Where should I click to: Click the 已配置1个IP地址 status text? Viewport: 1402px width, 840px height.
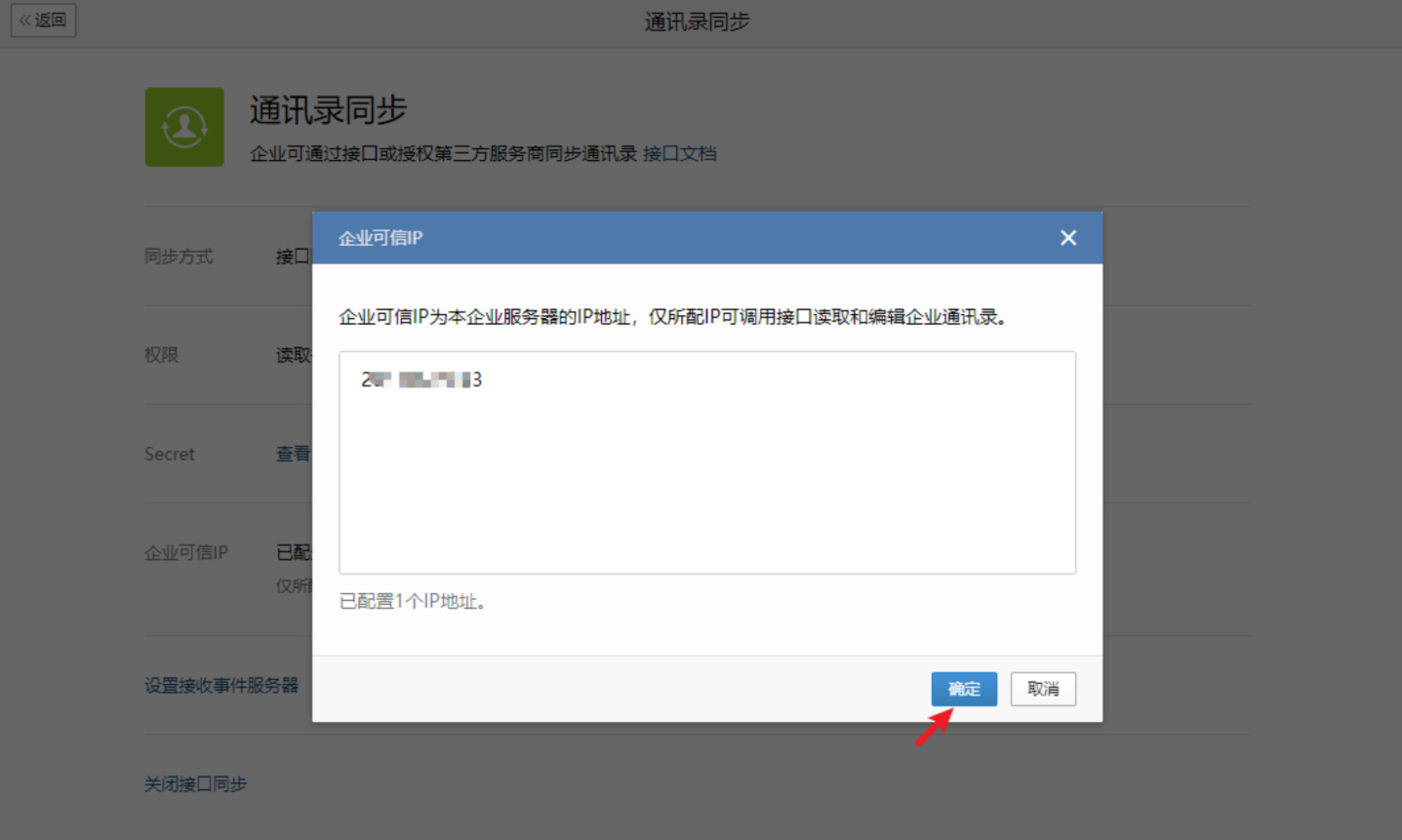tap(412, 601)
